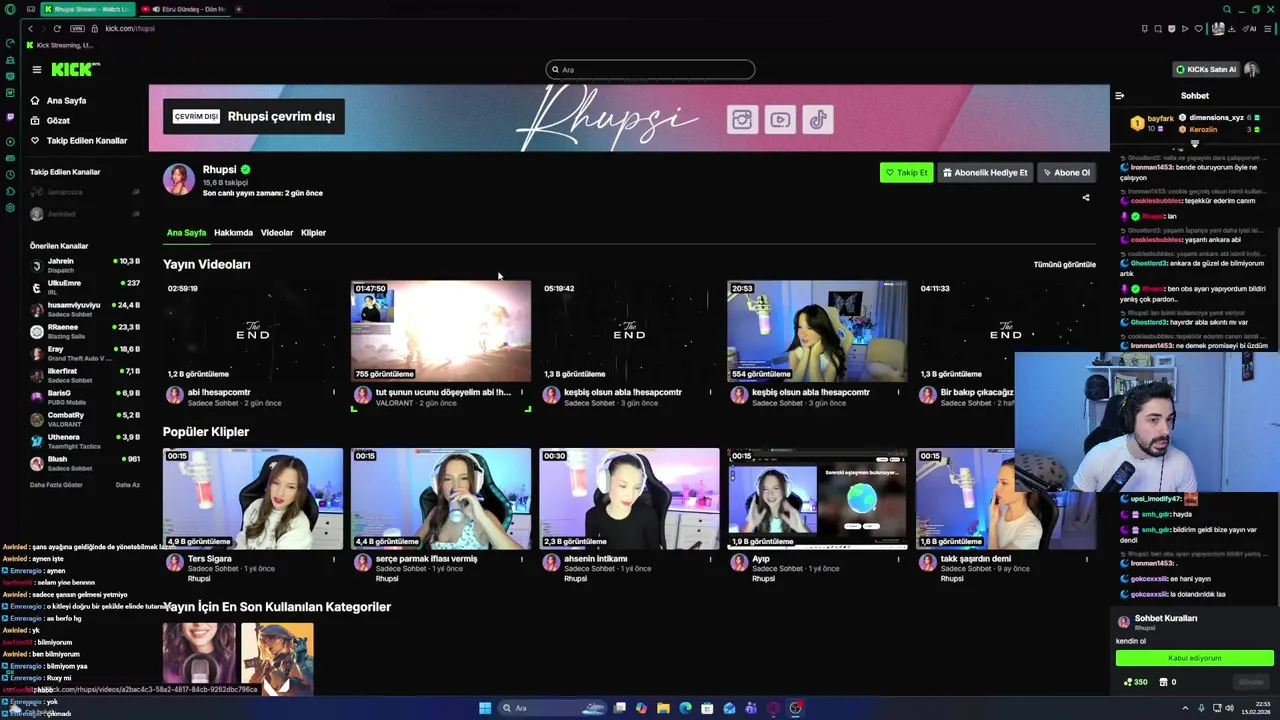Click the taskbar volume icon

pyautogui.click(x=1229, y=708)
